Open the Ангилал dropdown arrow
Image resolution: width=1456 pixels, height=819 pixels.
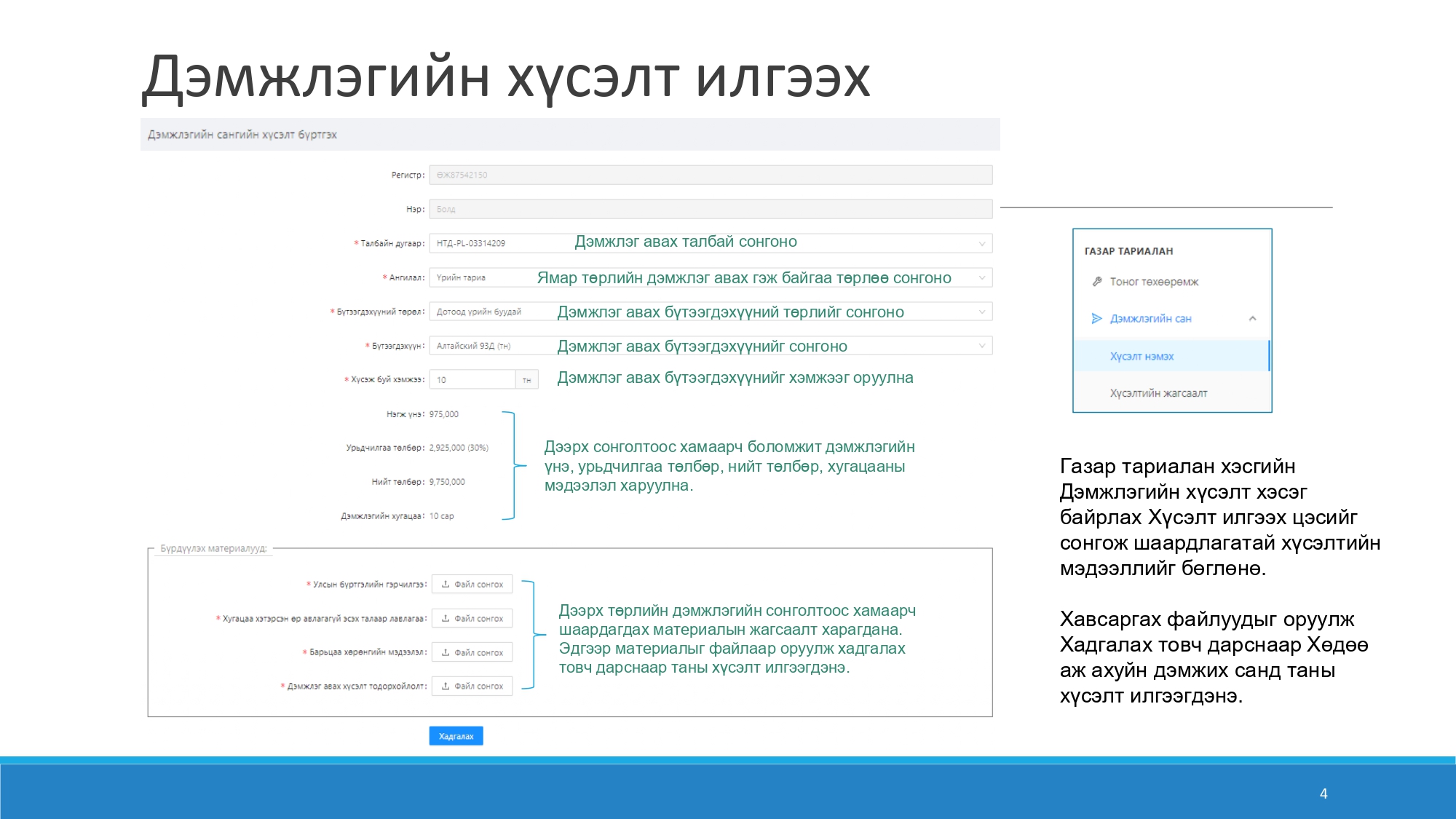[x=981, y=277]
